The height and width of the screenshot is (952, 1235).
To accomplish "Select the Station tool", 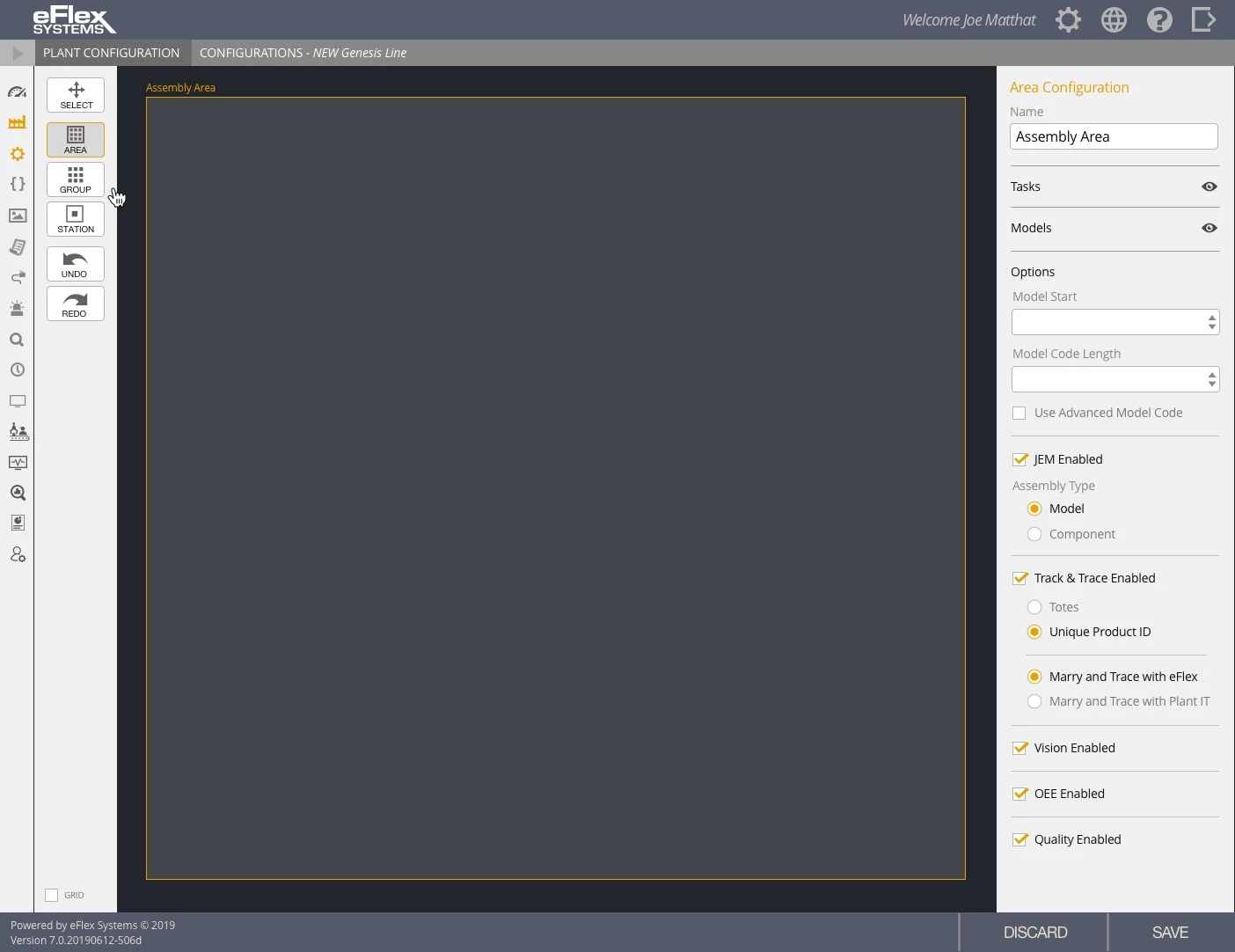I will click(x=76, y=219).
